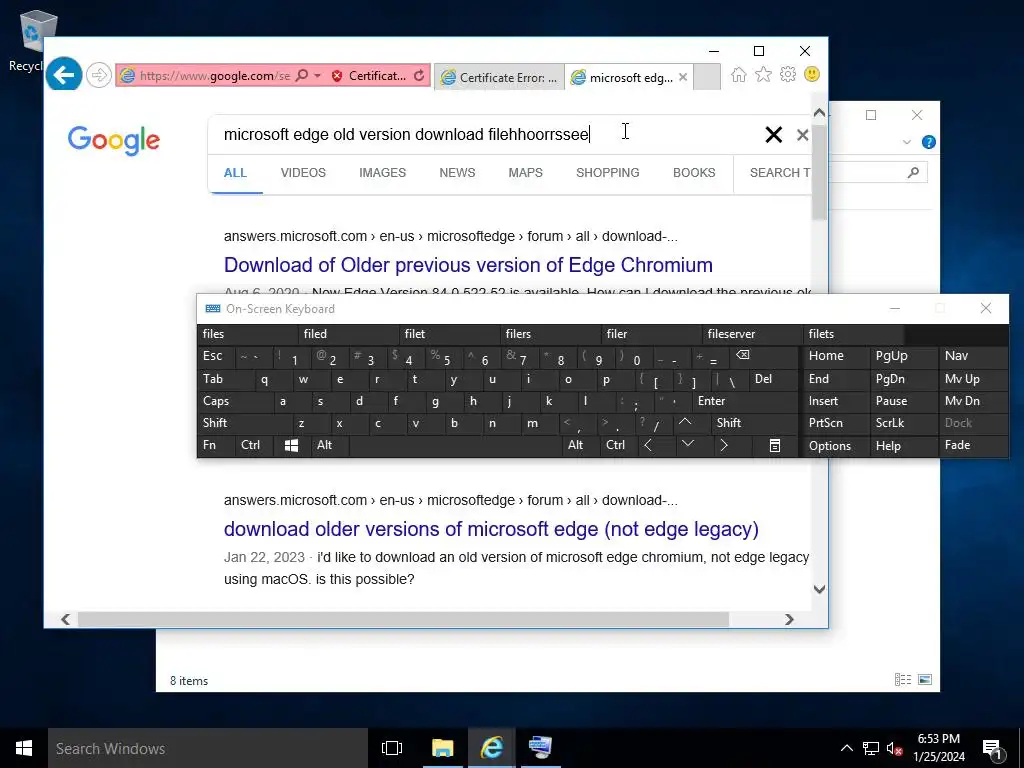The width and height of the screenshot is (1024, 768).
Task: Toggle Fn key on On-Screen Keyboard
Action: point(216,445)
